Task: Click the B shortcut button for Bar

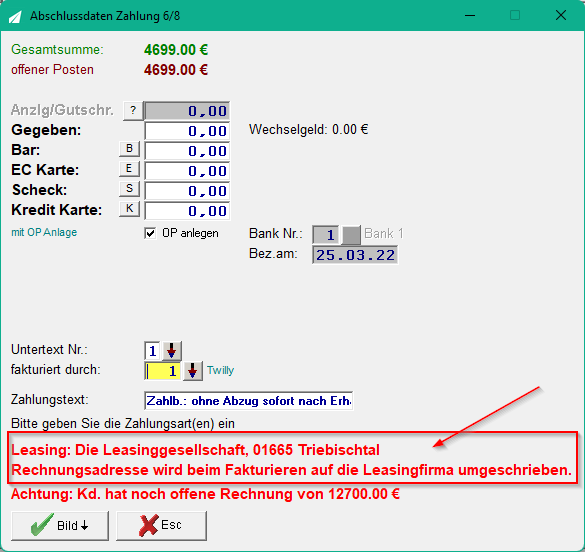Action: point(129,148)
